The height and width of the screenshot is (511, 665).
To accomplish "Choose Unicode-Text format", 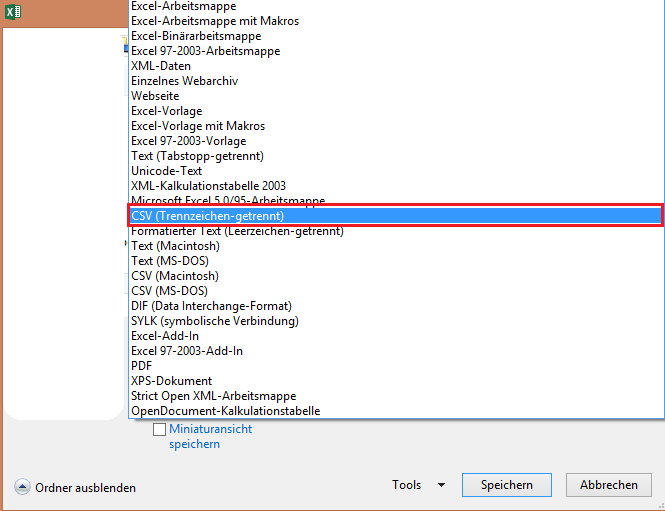I will click(x=396, y=171).
